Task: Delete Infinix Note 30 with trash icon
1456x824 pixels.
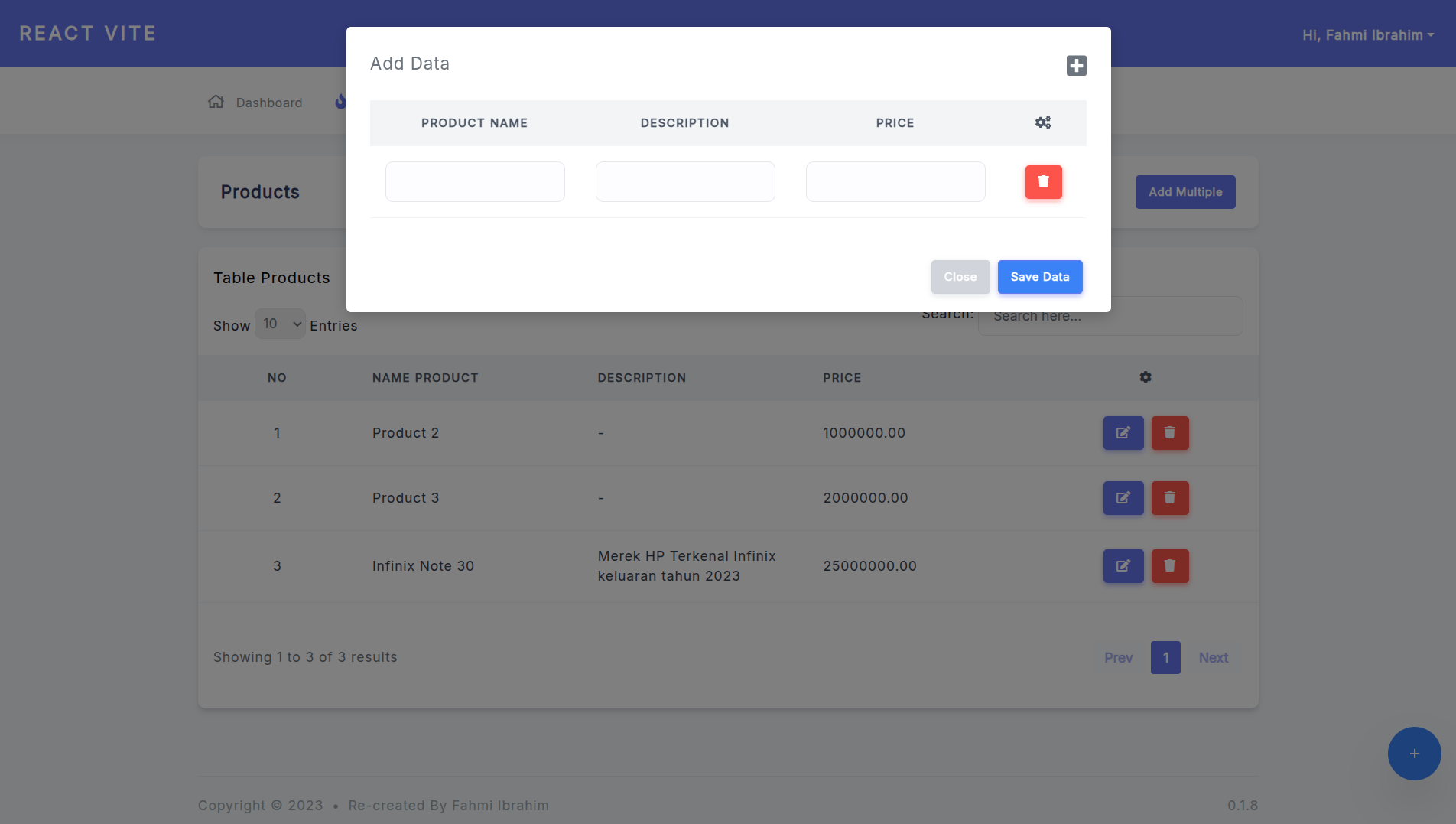Action: tap(1169, 566)
